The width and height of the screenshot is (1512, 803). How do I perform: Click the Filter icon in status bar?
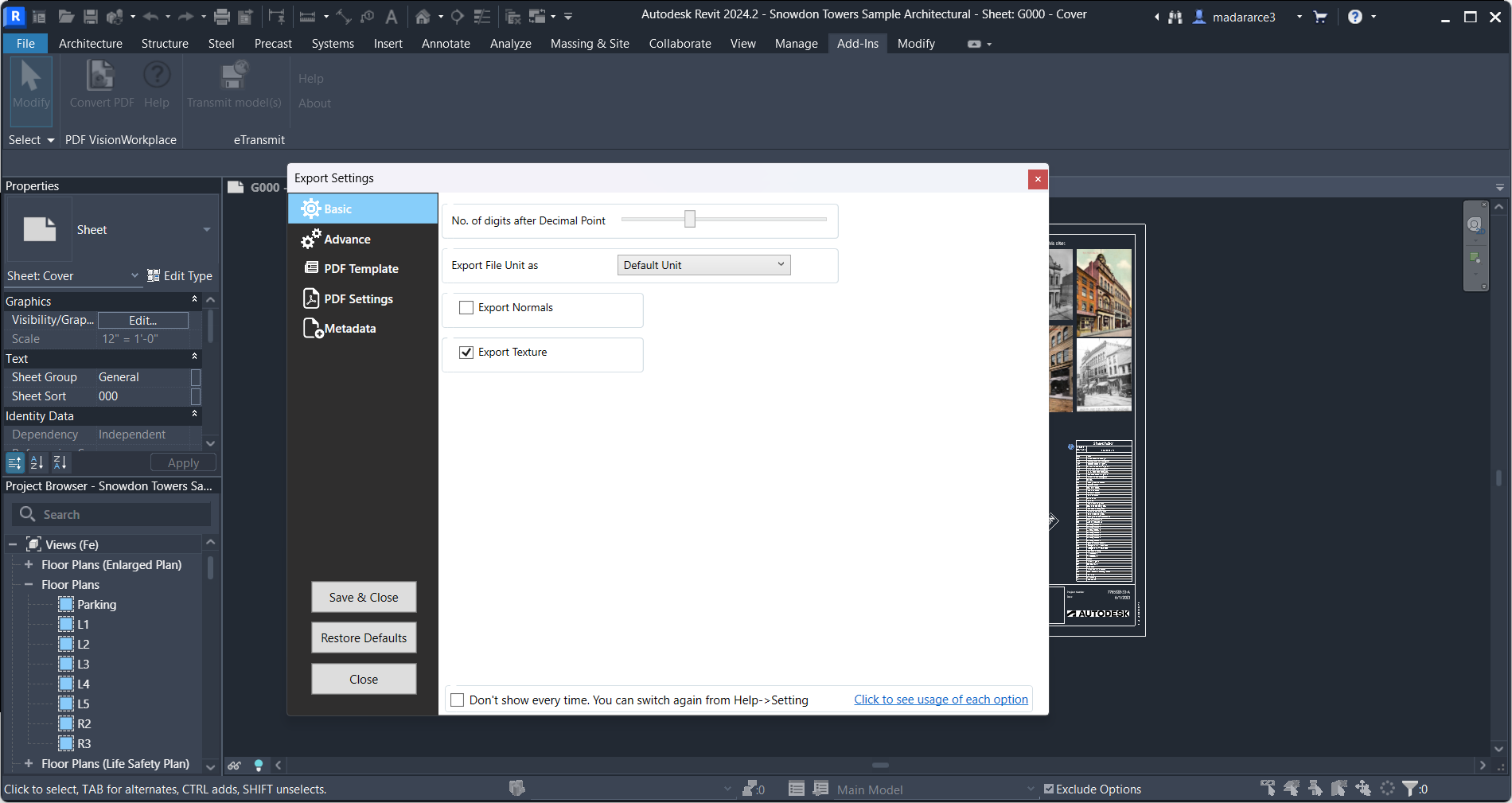pyautogui.click(x=1410, y=789)
